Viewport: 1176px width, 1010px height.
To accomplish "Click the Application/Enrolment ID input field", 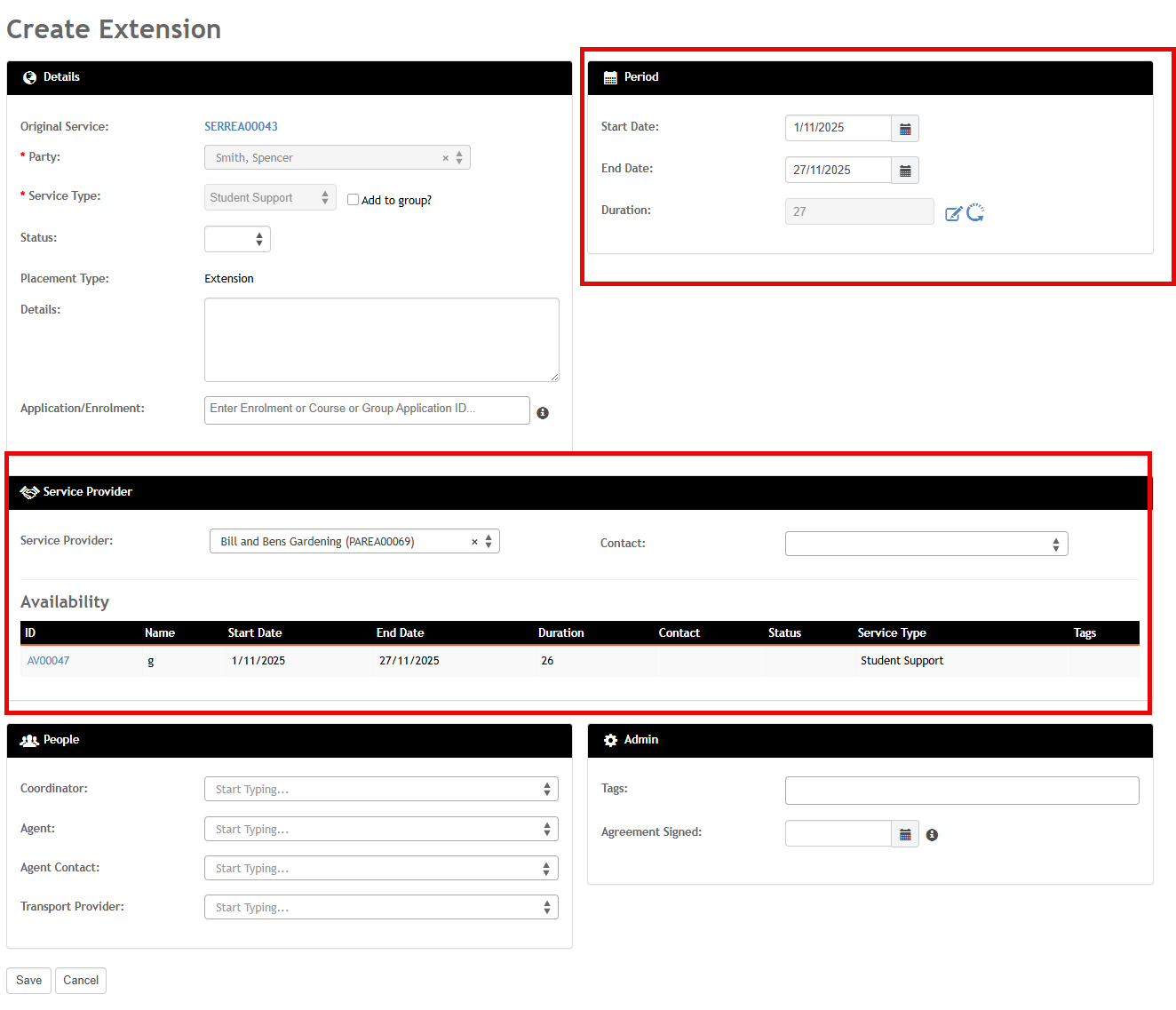I will [x=367, y=410].
